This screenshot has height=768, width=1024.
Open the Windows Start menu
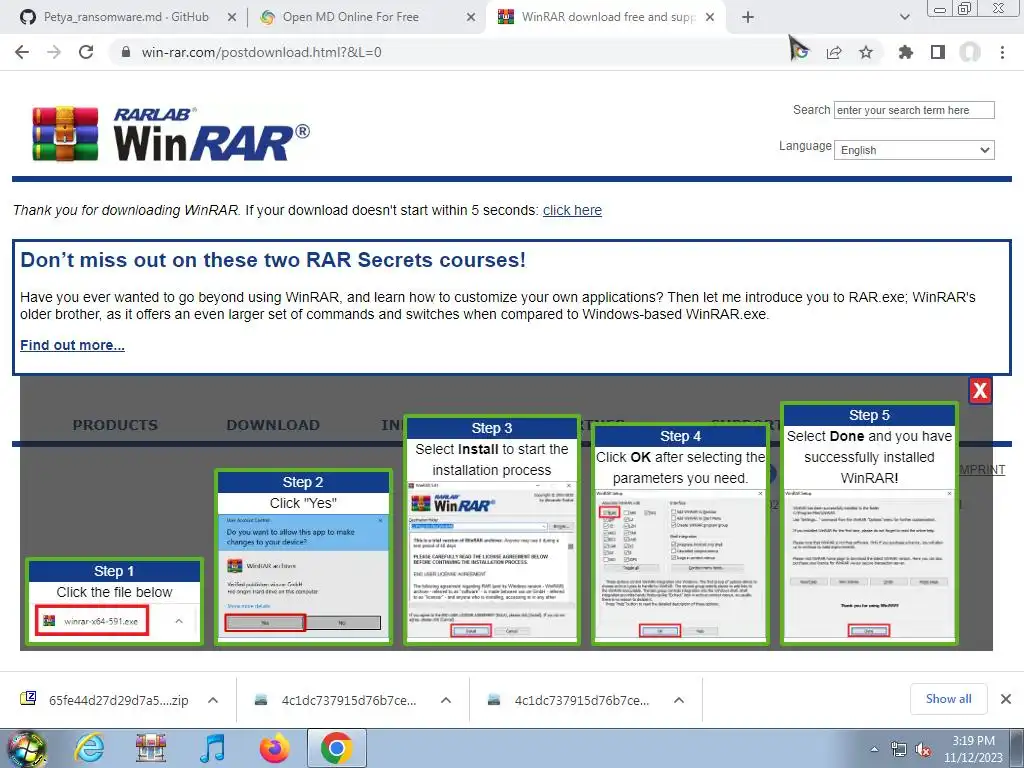pyautogui.click(x=26, y=748)
